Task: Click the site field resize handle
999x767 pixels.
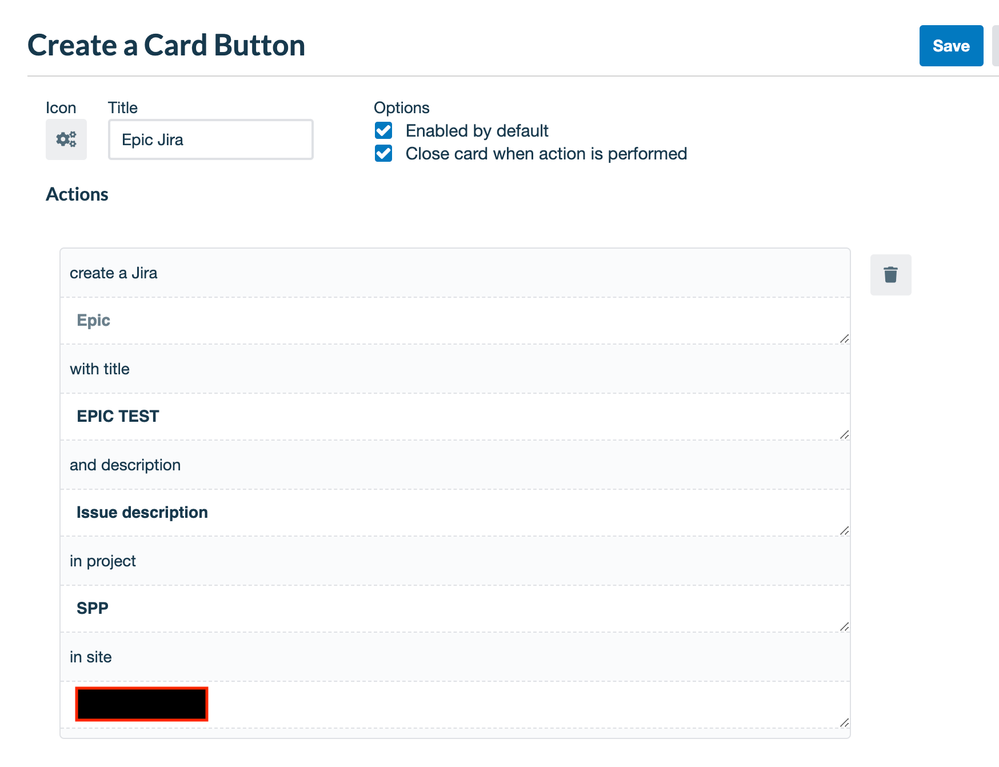Action: click(844, 722)
